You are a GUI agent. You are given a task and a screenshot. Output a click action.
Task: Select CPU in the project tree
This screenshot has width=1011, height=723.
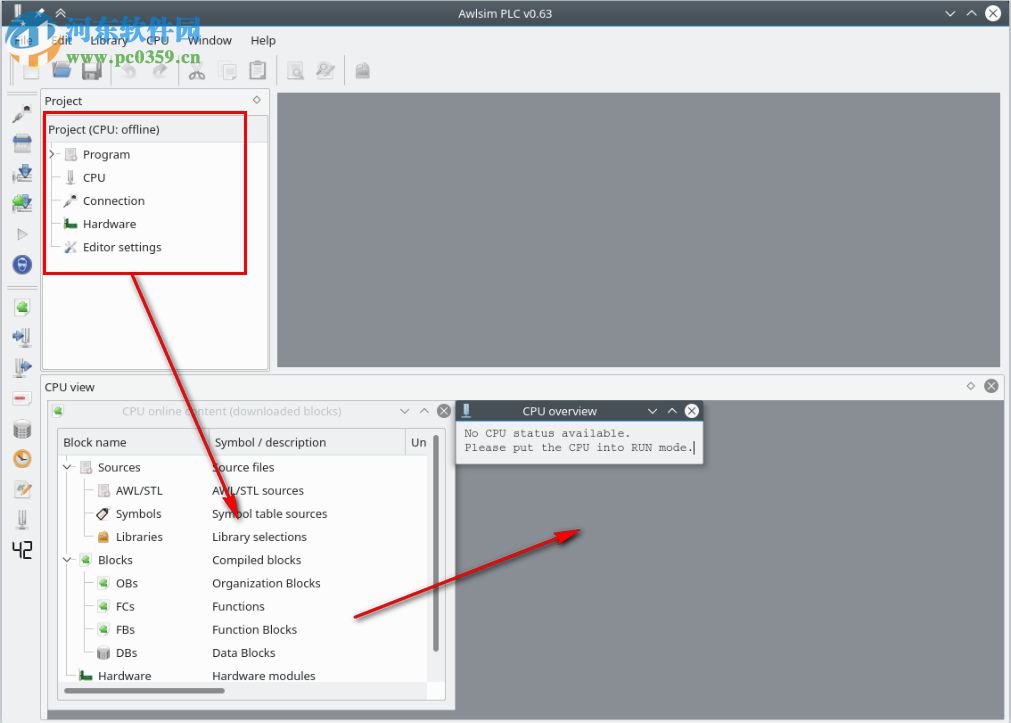click(94, 177)
